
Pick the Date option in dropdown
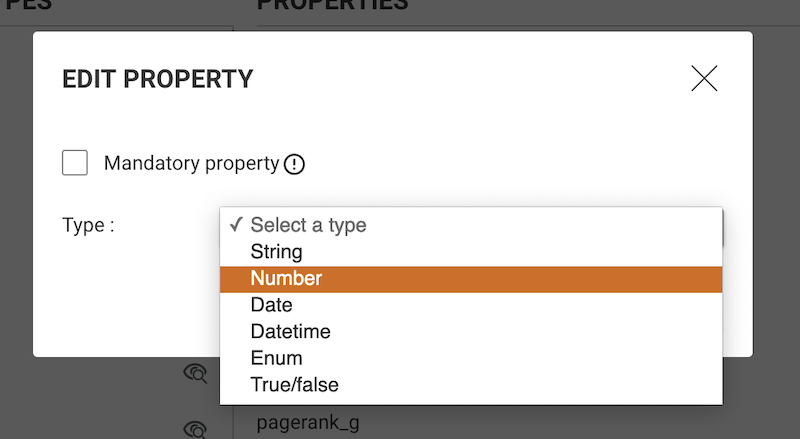[x=471, y=305]
